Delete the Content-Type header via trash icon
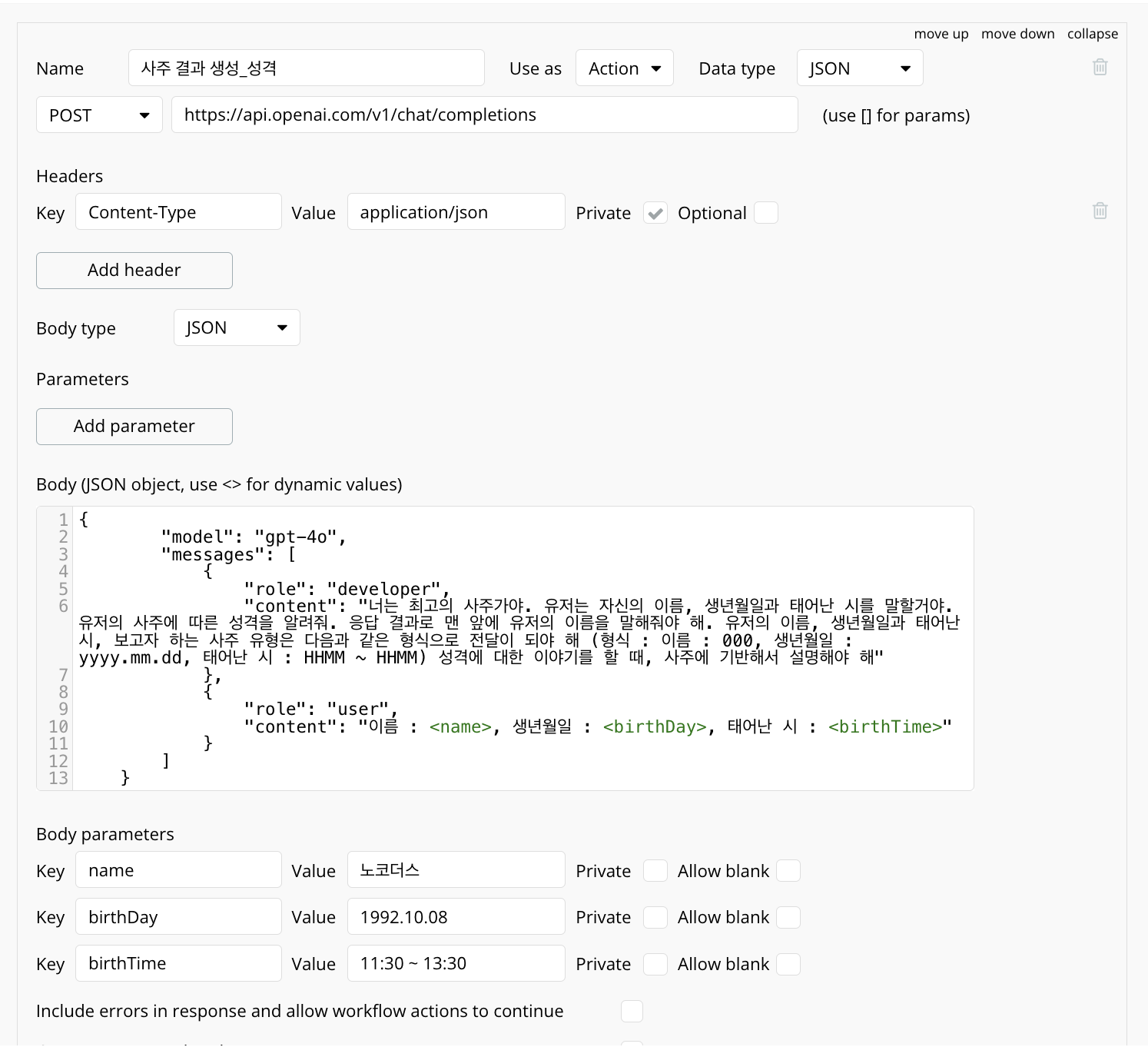Image resolution: width=1148 pixels, height=1047 pixels. [1100, 211]
